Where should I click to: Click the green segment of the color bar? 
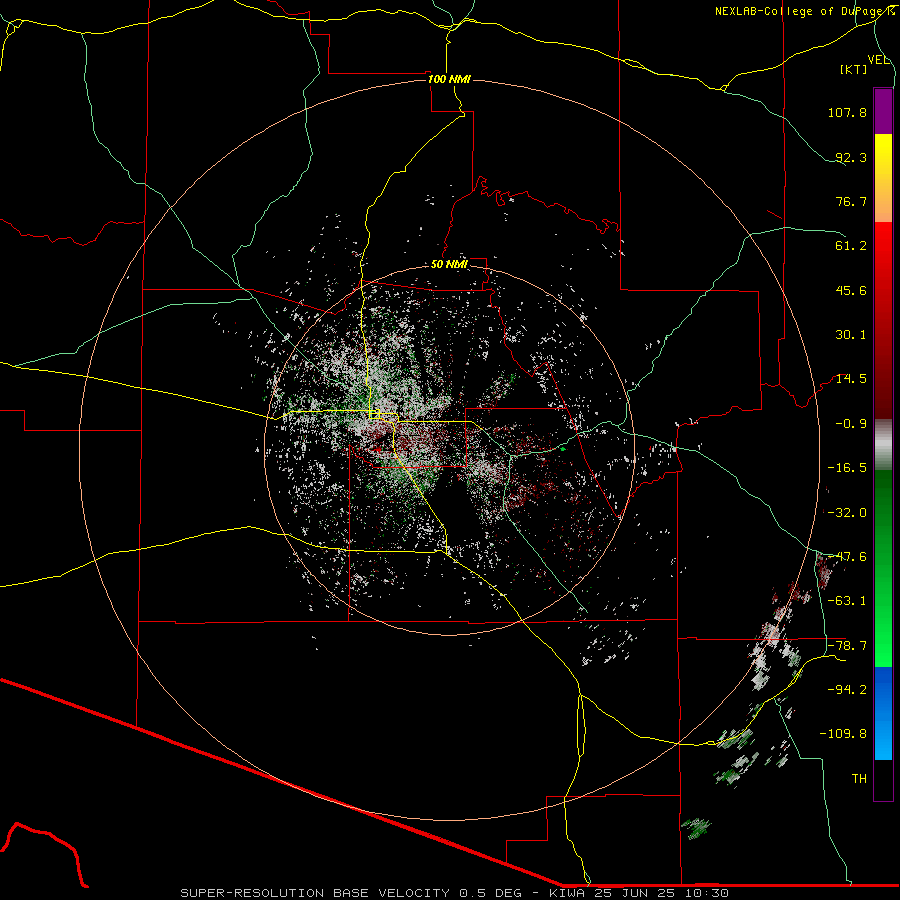[x=883, y=568]
